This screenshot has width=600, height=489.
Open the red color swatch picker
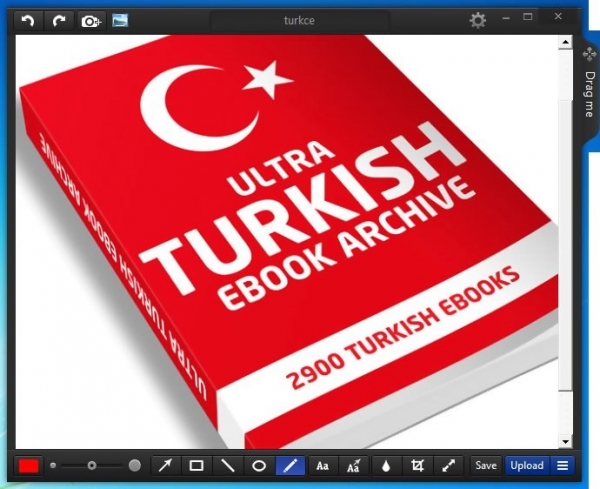[x=29, y=466]
